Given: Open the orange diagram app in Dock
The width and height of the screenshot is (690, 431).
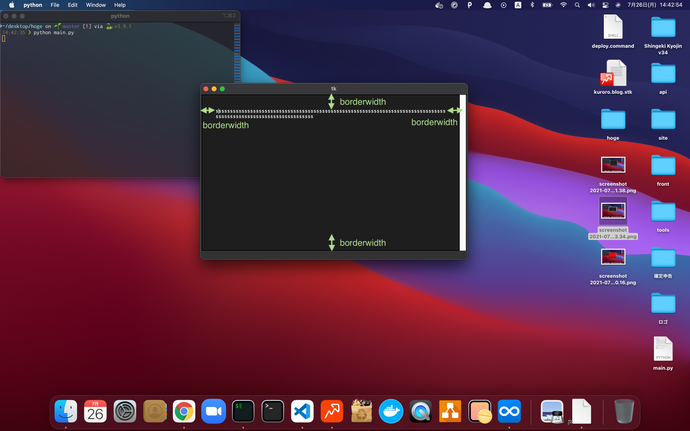Looking at the screenshot, I should (x=450, y=411).
